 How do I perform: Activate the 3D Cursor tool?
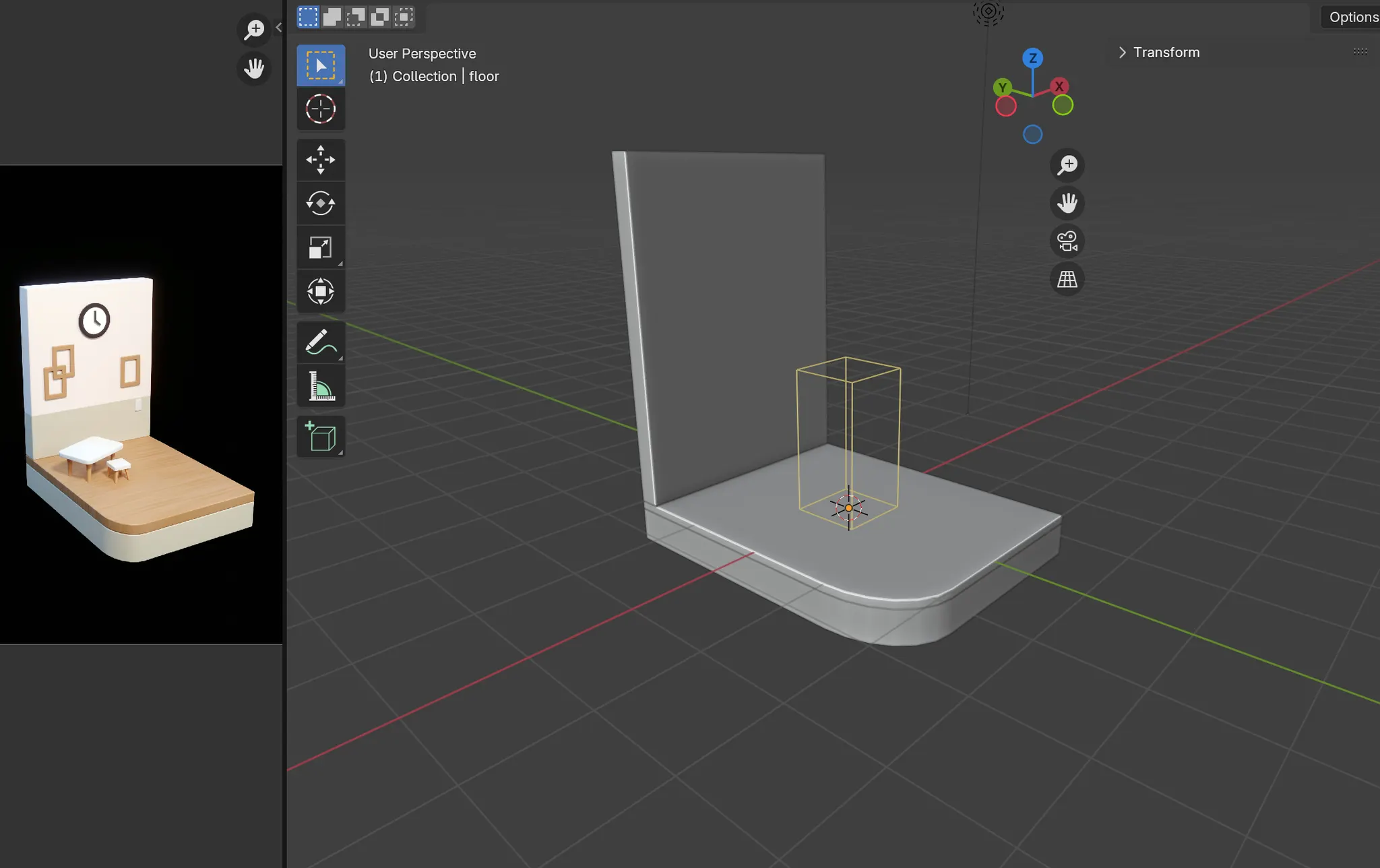321,109
